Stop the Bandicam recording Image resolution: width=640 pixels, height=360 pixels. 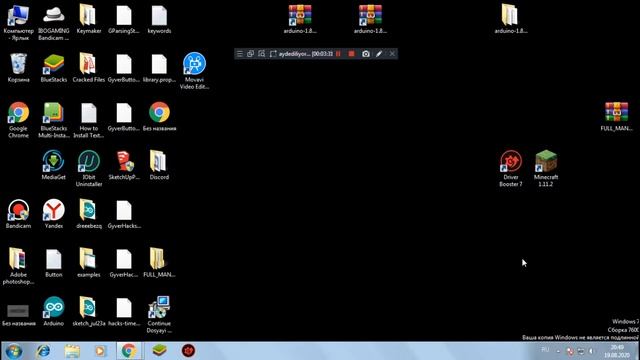pos(351,54)
